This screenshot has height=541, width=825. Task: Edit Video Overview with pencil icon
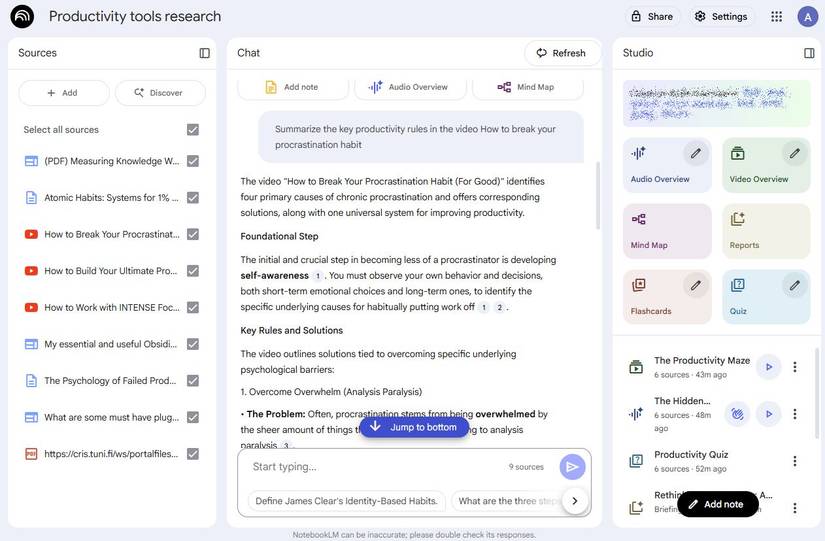(x=794, y=154)
